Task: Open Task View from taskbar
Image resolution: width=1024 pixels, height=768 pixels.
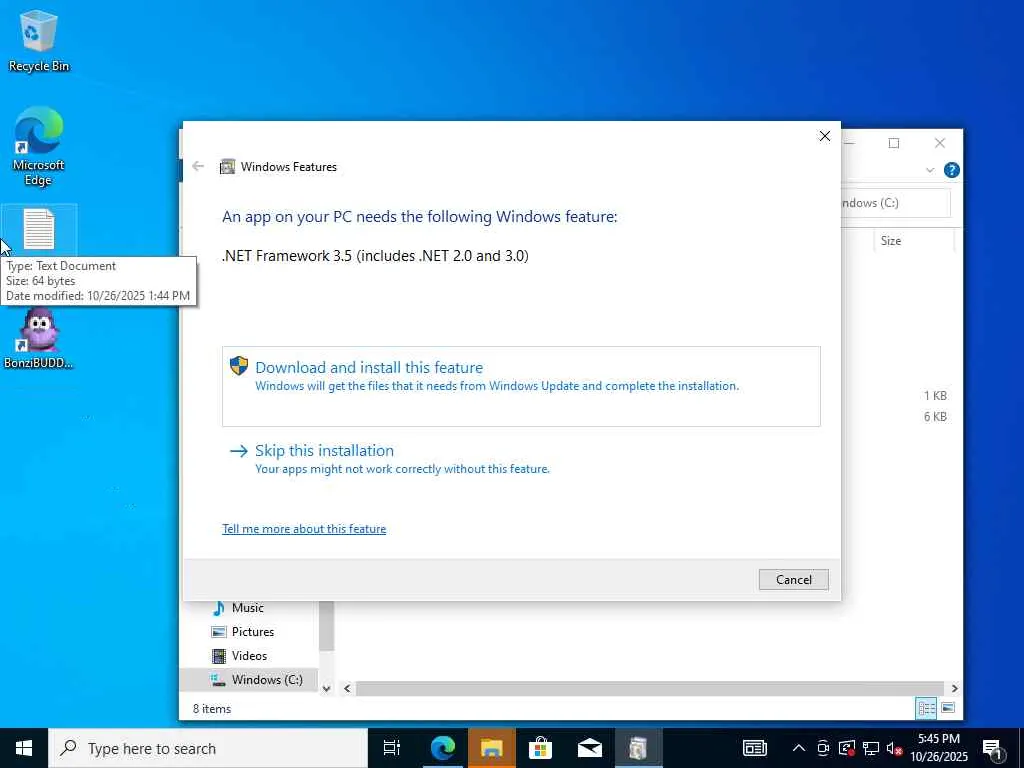Action: click(x=392, y=748)
